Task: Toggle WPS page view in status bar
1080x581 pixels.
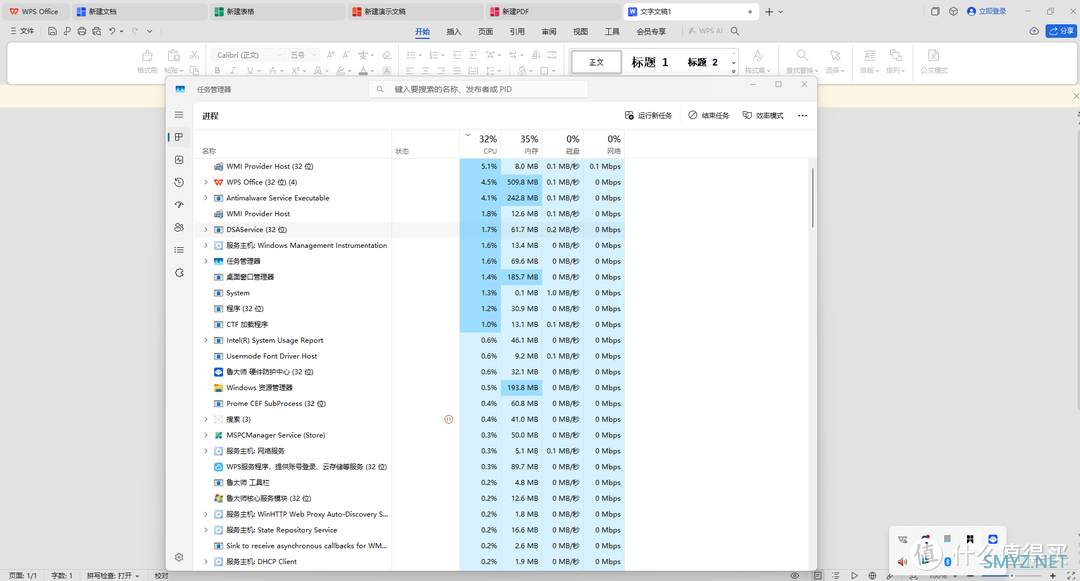Action: click(x=818, y=575)
